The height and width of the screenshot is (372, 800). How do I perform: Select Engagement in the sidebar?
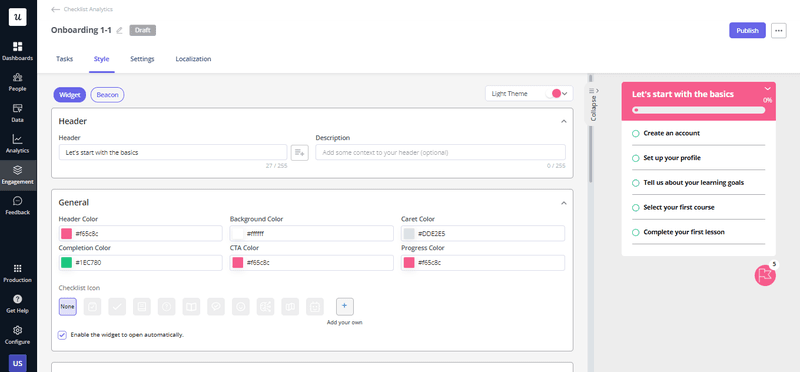click(18, 175)
